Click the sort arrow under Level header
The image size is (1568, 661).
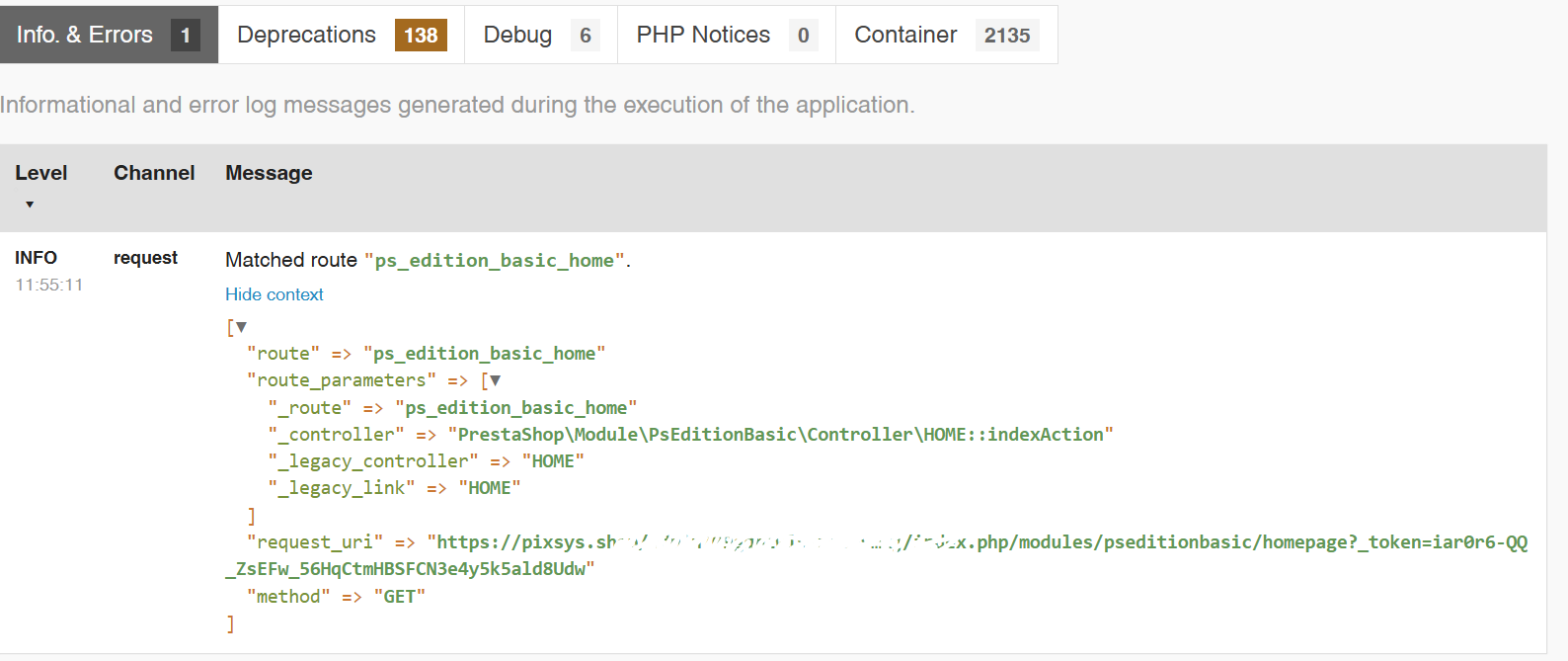pos(30,205)
